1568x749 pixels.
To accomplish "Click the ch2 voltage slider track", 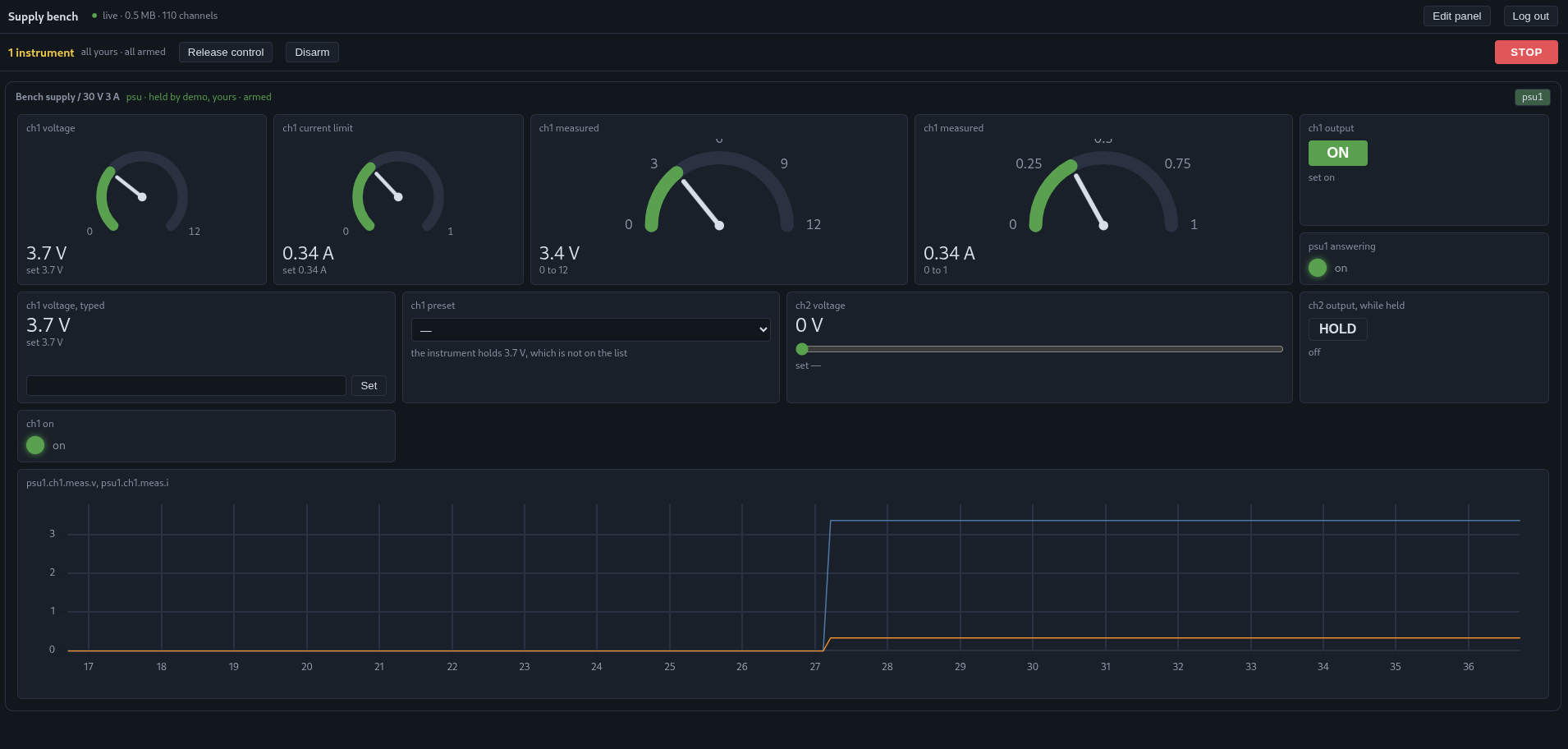I will tap(1039, 349).
